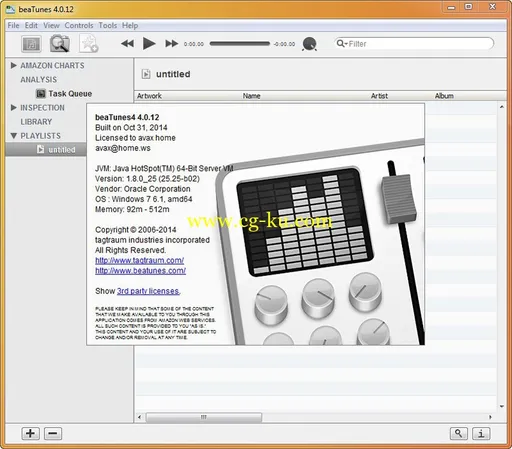This screenshot has height=449, width=512.
Task: Maximize the beaTunes window
Action: point(468,7)
